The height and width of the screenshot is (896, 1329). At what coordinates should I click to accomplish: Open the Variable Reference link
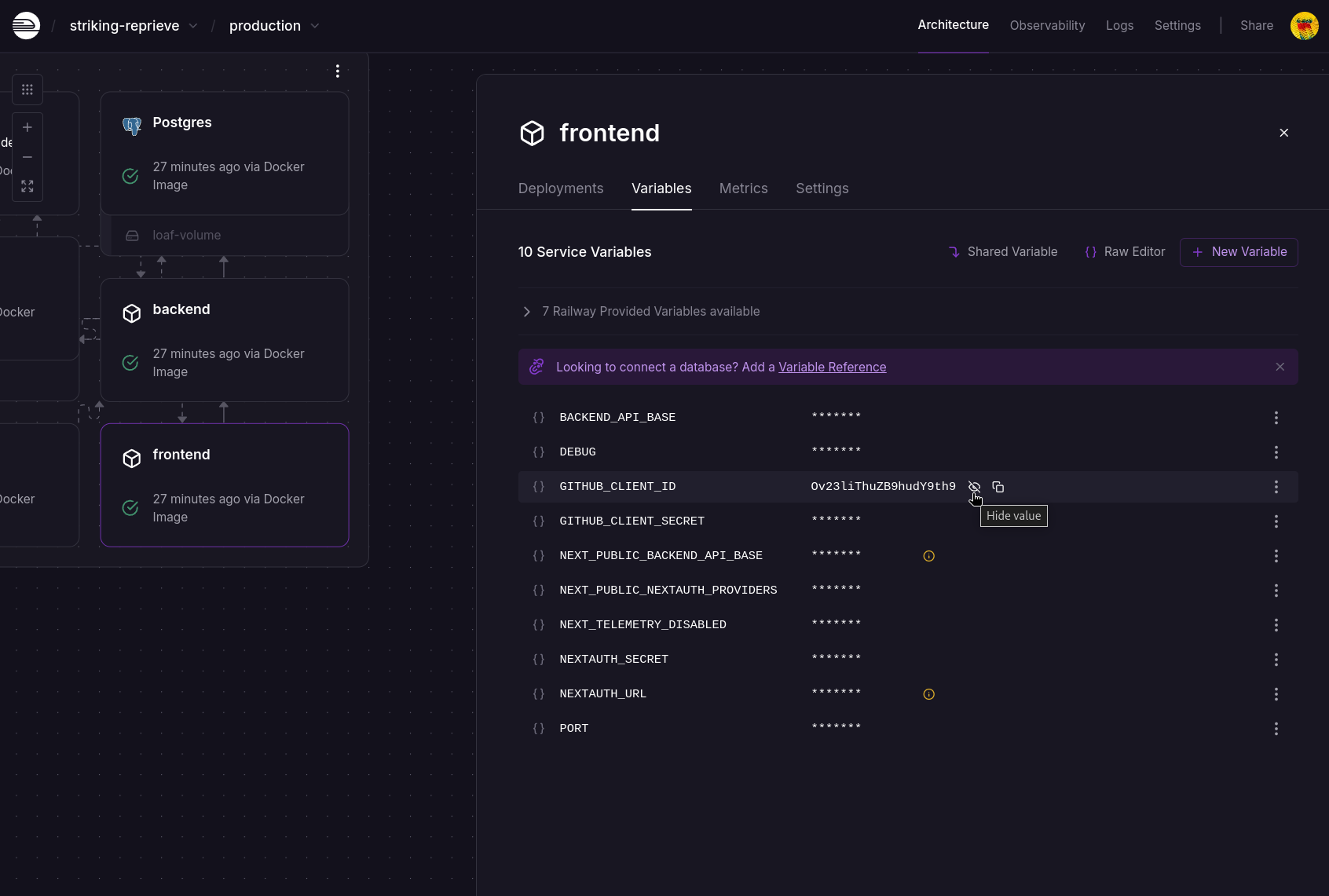832,367
